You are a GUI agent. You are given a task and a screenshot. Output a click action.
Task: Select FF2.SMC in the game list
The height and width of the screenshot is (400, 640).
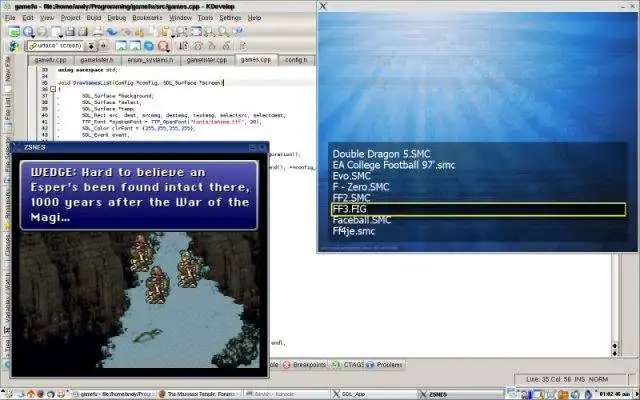351,198
